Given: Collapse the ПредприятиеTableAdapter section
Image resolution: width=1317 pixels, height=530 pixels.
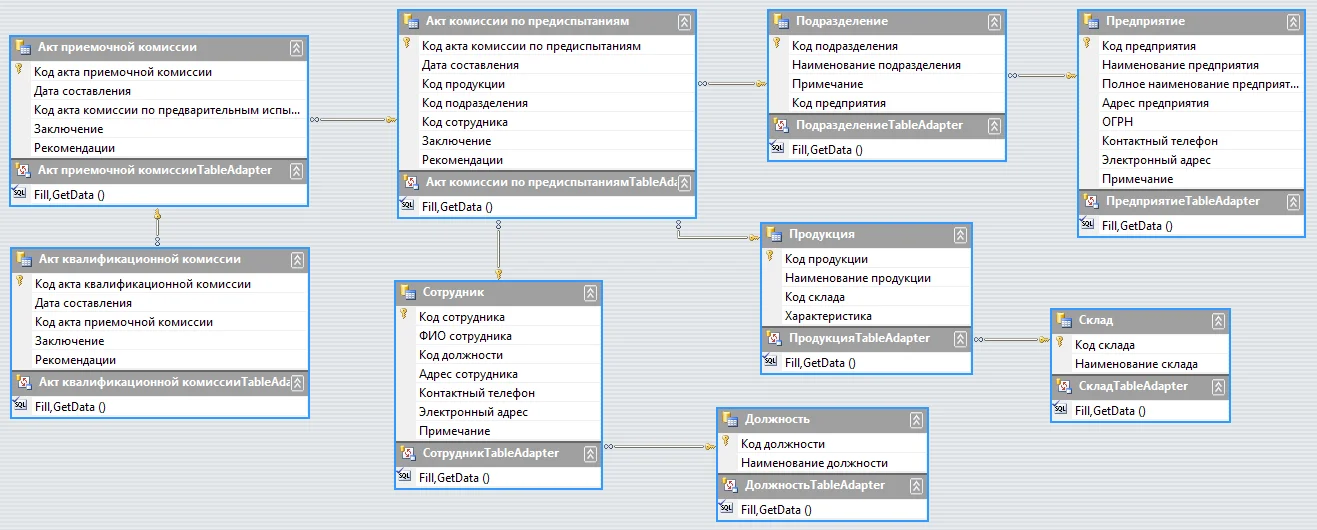Looking at the screenshot, I should [x=1293, y=202].
